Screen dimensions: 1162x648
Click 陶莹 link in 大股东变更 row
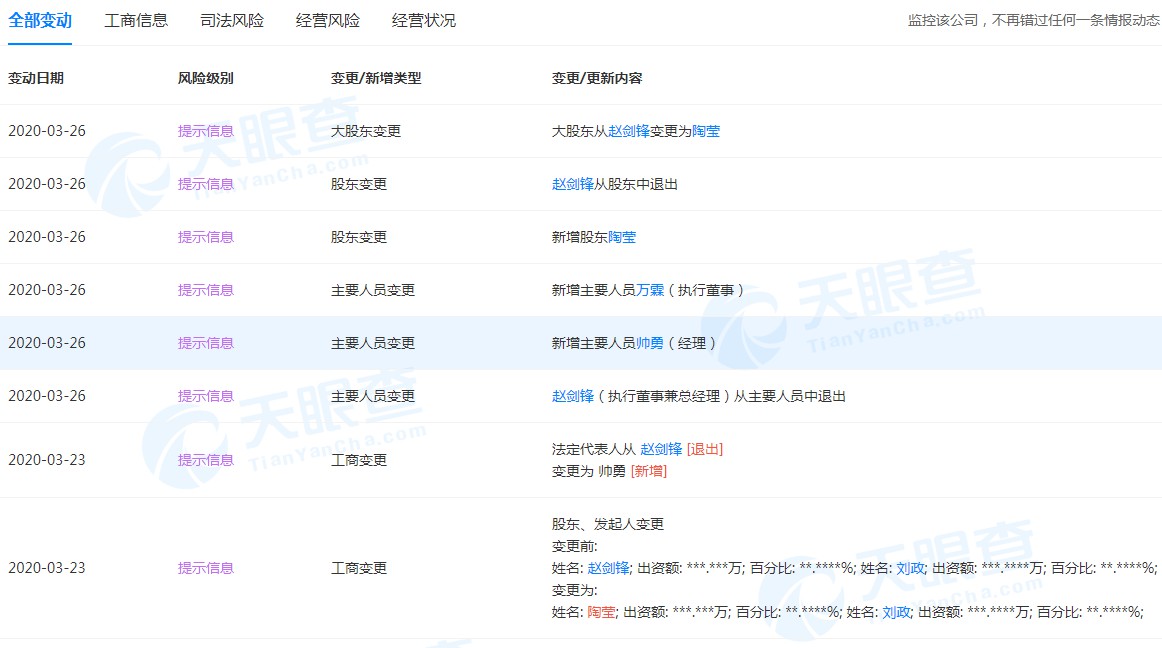pos(706,131)
